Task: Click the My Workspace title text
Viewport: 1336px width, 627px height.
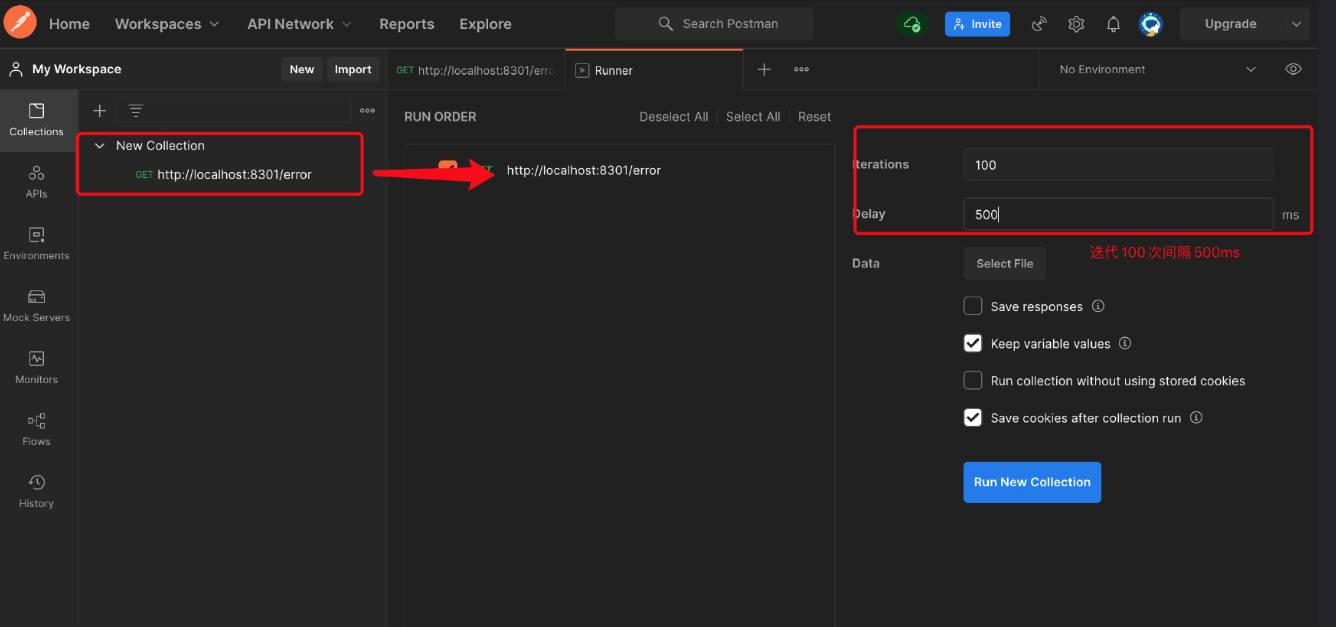Action: point(77,69)
